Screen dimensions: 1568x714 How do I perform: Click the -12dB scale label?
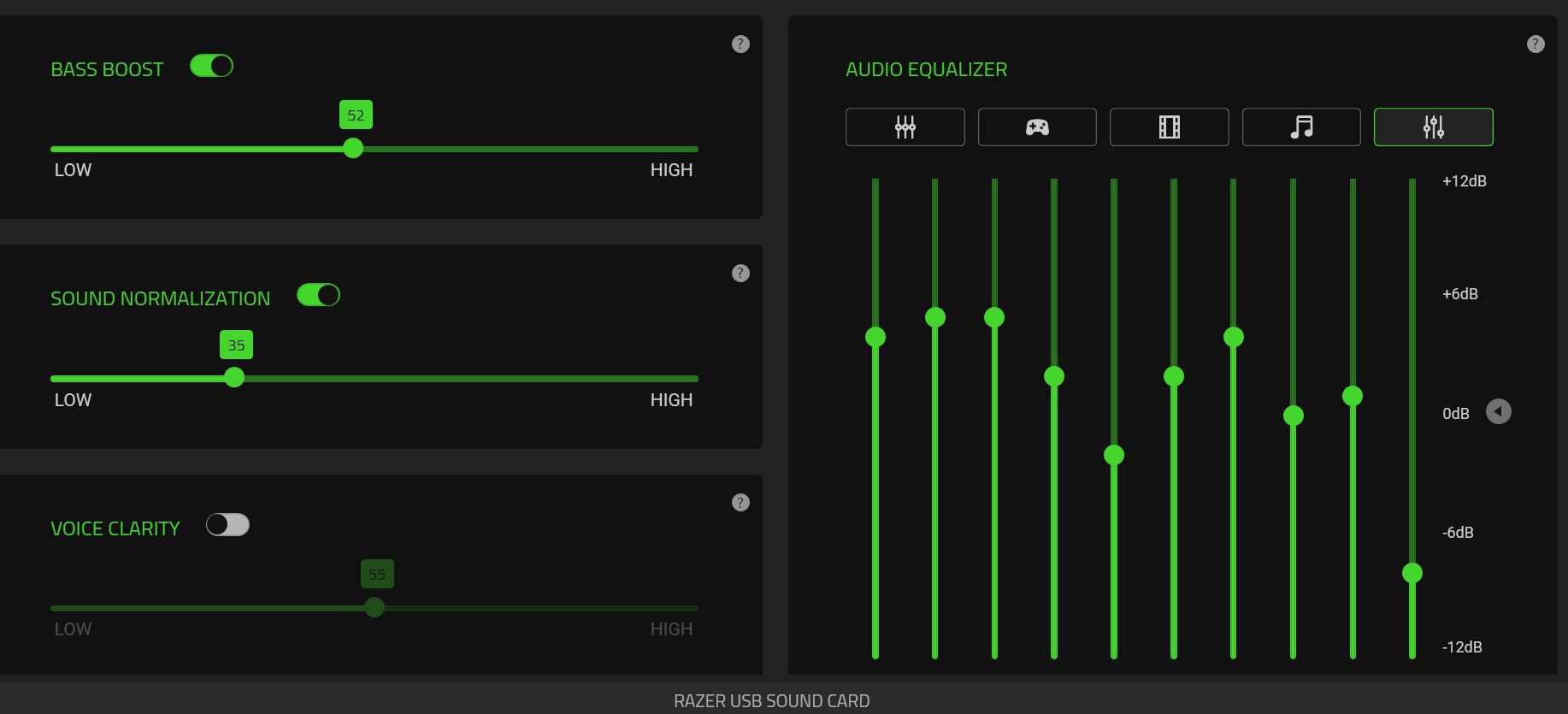pyautogui.click(x=1462, y=647)
